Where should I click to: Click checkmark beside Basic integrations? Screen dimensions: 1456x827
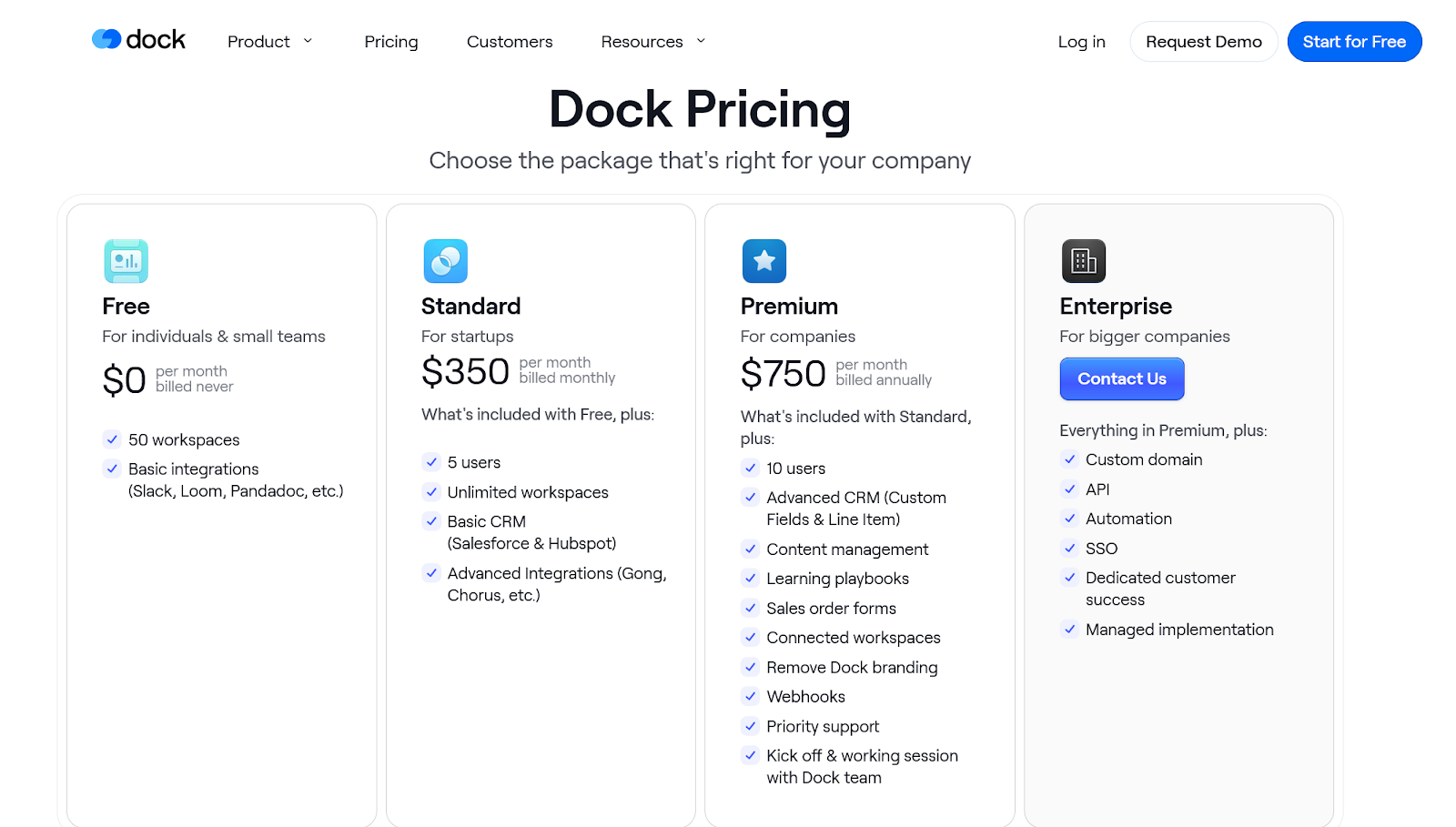112,469
